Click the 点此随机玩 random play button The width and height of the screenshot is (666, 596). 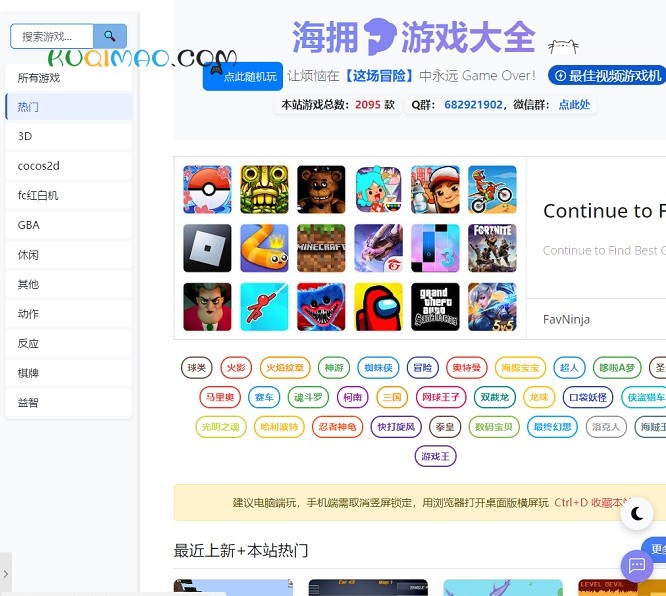tap(243, 76)
